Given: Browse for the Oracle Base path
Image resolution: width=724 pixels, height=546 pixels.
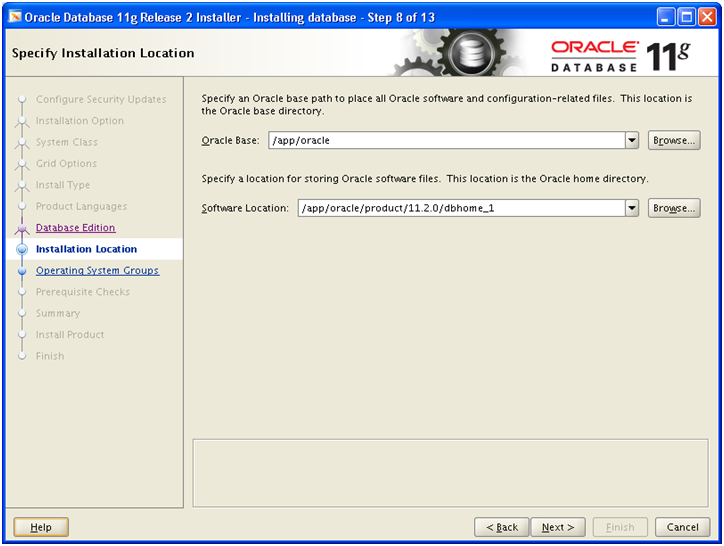Looking at the screenshot, I should click(x=674, y=140).
